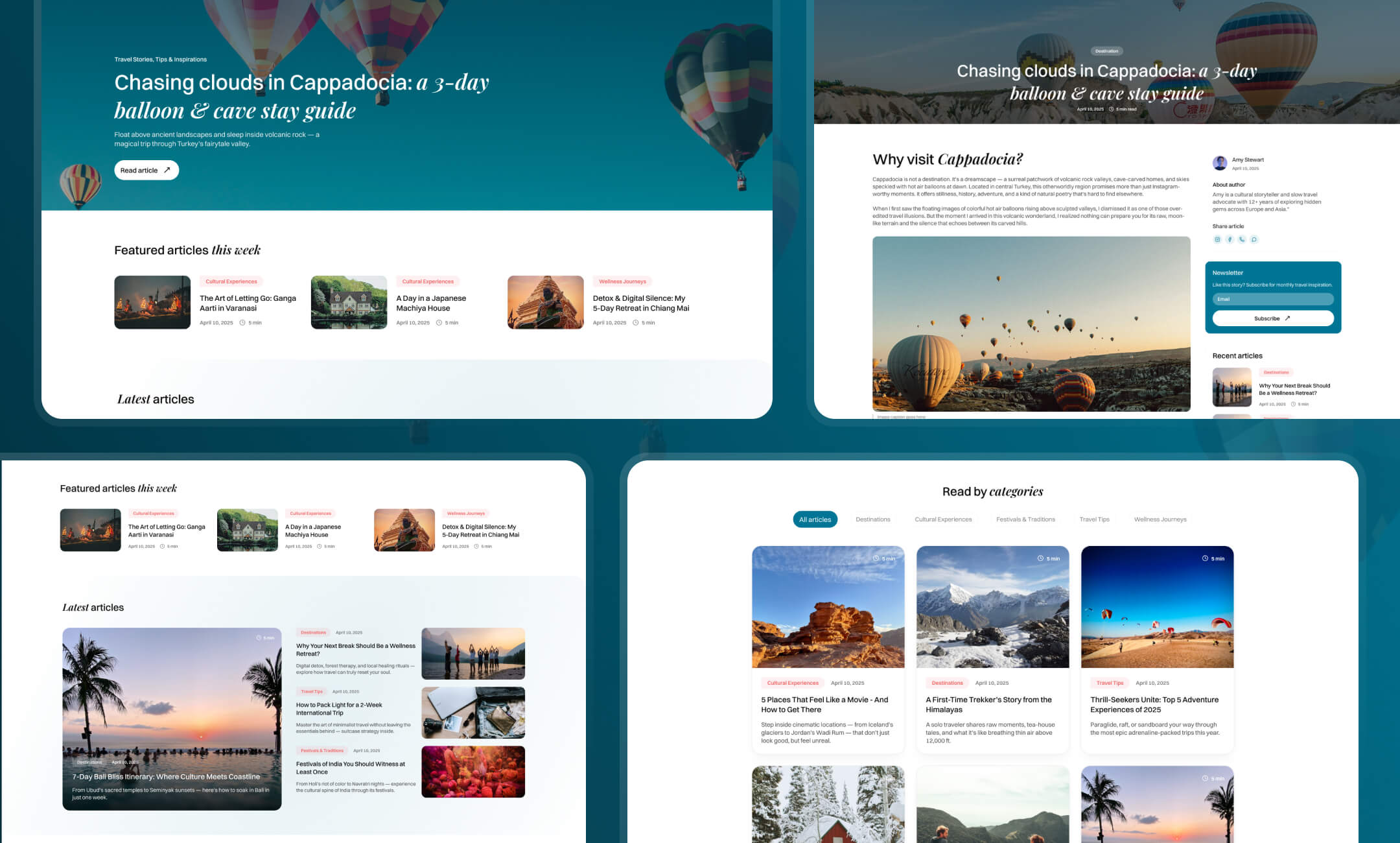Click the Thrill-Seekers Unite article thumbnail
The width and height of the screenshot is (1400, 843).
coord(1157,607)
